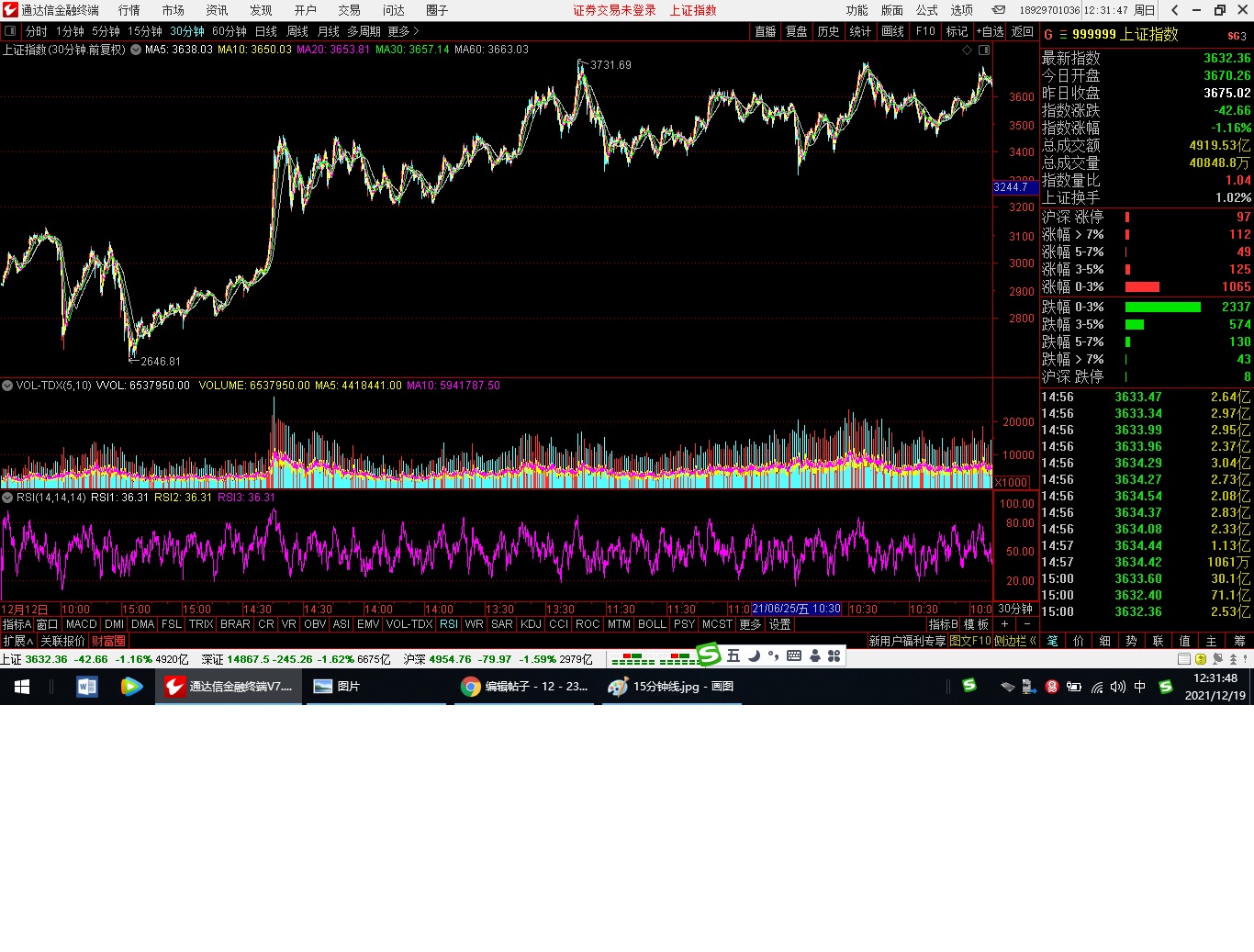Select the MACD indicator tab
Viewport: 1254px width, 952px height.
tap(82, 624)
